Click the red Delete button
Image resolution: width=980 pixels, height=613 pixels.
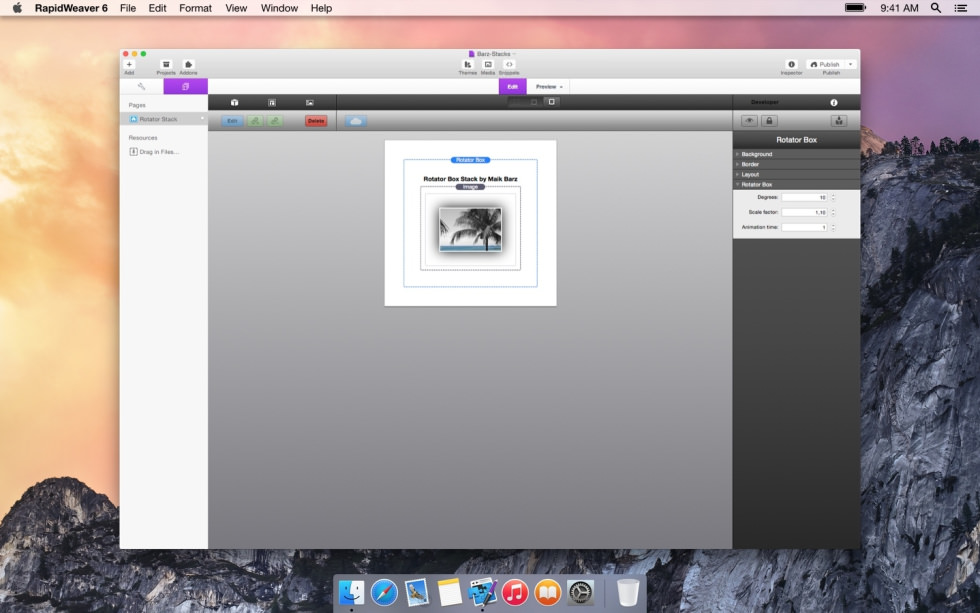(316, 121)
